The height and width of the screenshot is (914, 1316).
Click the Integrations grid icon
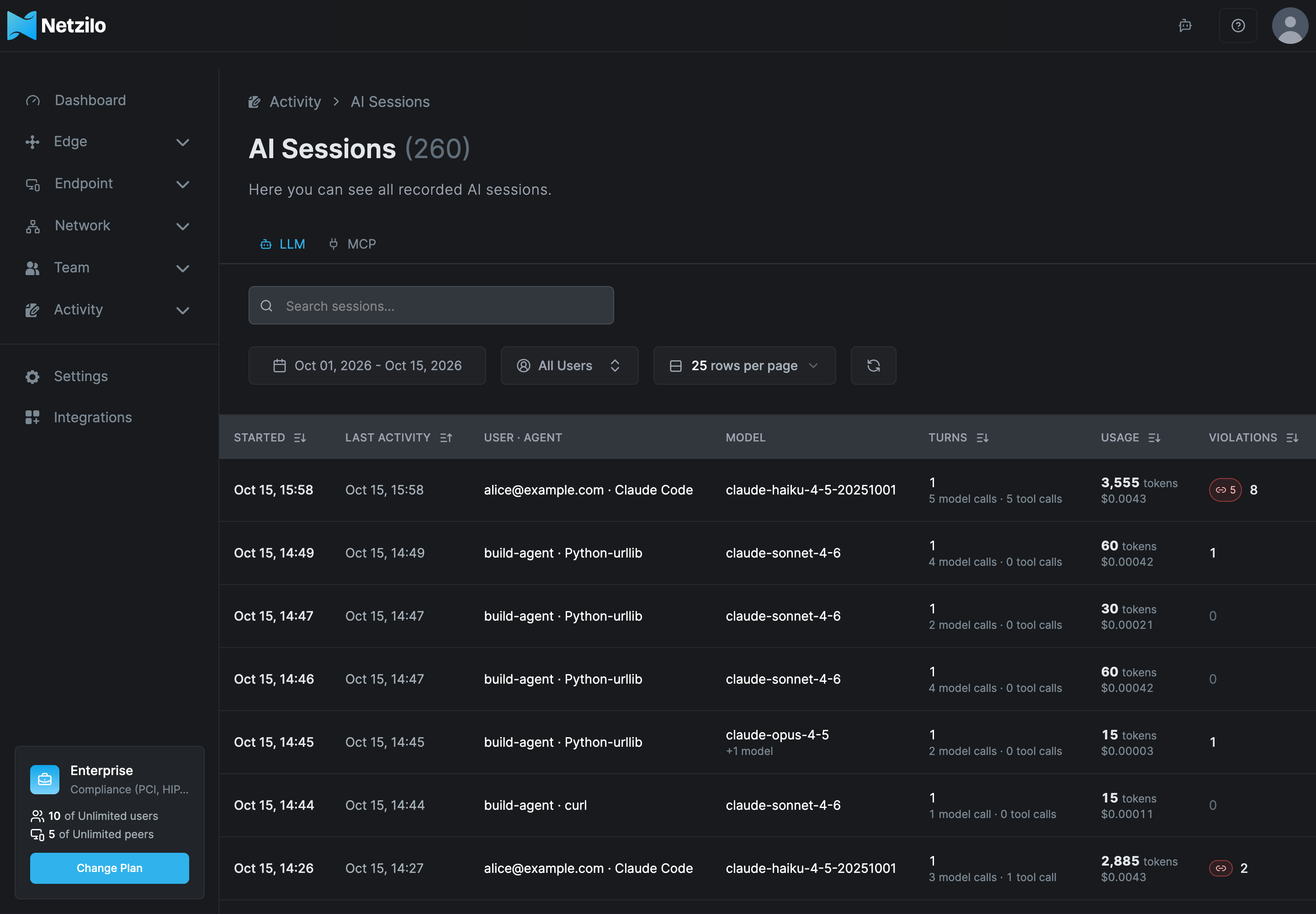(32, 418)
